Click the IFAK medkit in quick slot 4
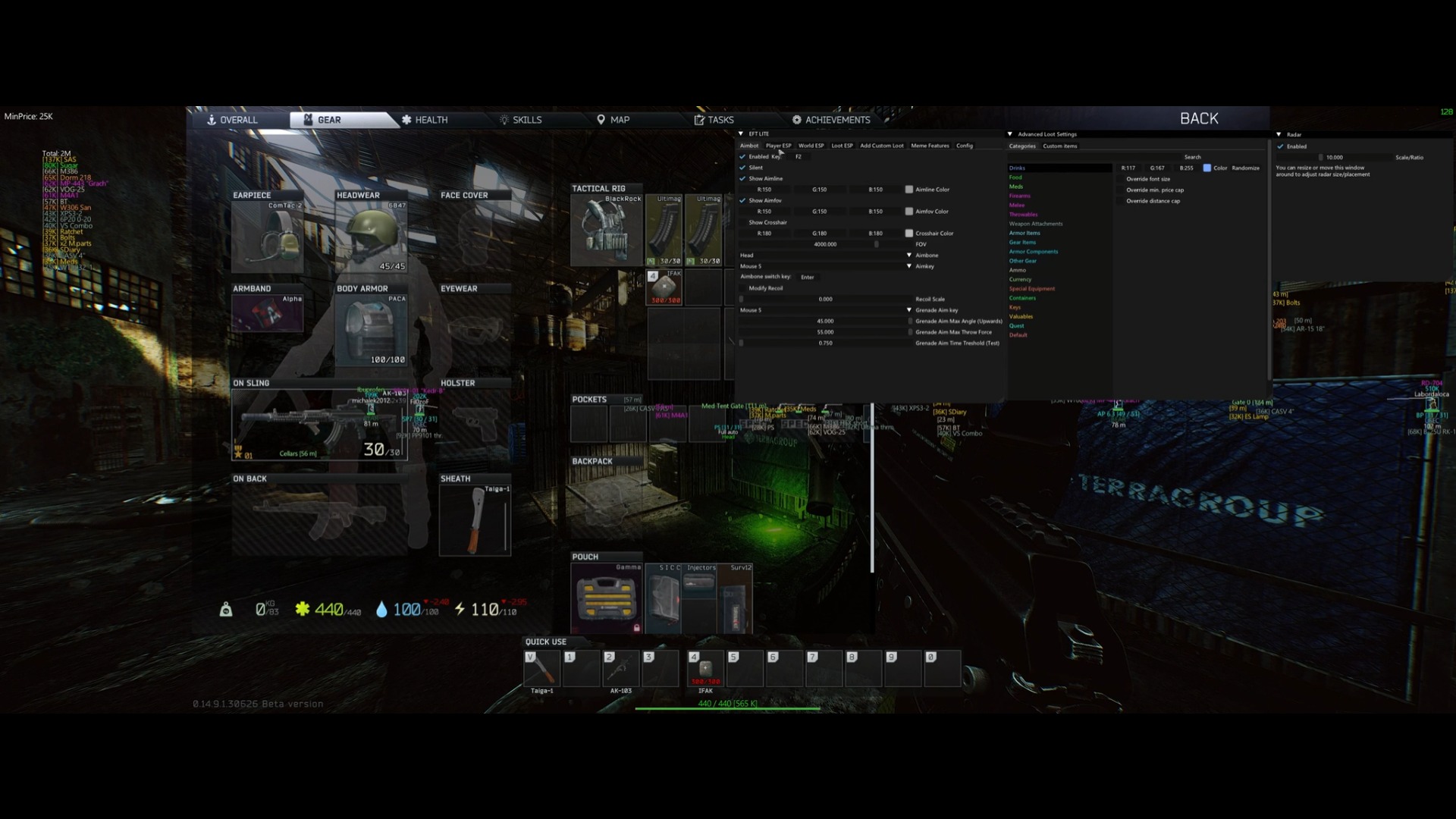Image resolution: width=1456 pixels, height=819 pixels. pyautogui.click(x=705, y=668)
